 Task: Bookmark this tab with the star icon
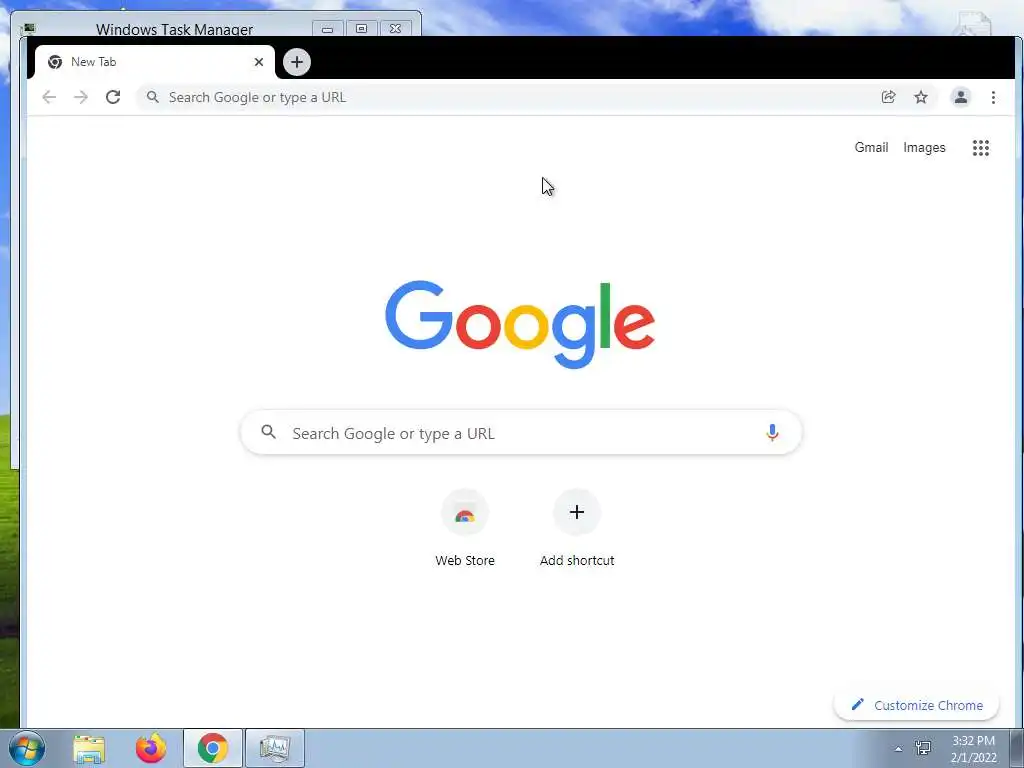point(921,97)
